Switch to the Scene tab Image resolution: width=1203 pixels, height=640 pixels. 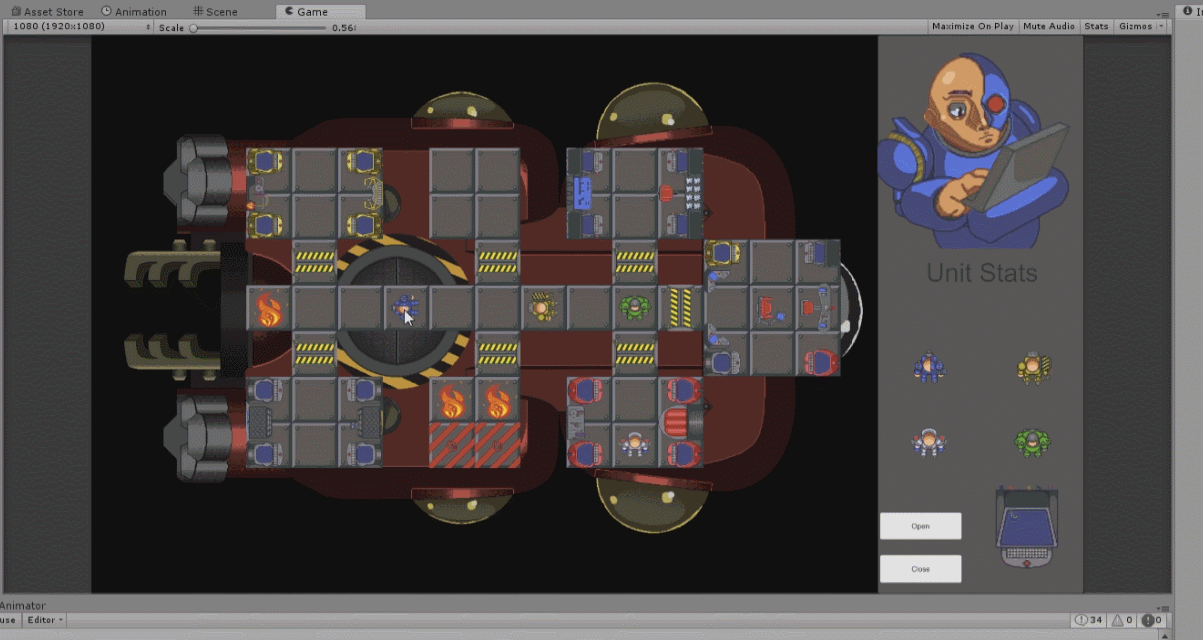pyautogui.click(x=216, y=11)
